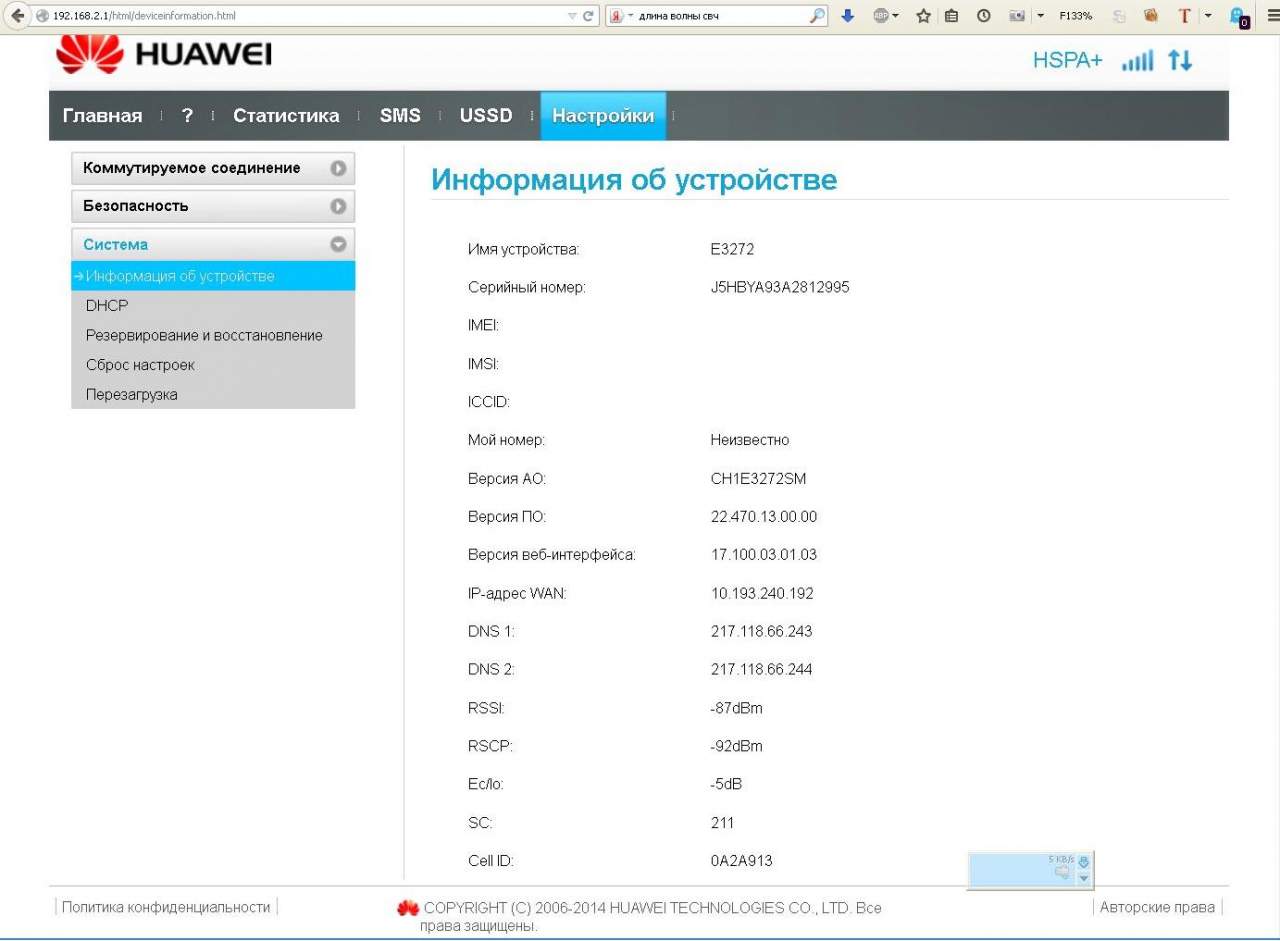Click the software version 22.470.13.00.00
1280x941 pixels.
click(764, 517)
